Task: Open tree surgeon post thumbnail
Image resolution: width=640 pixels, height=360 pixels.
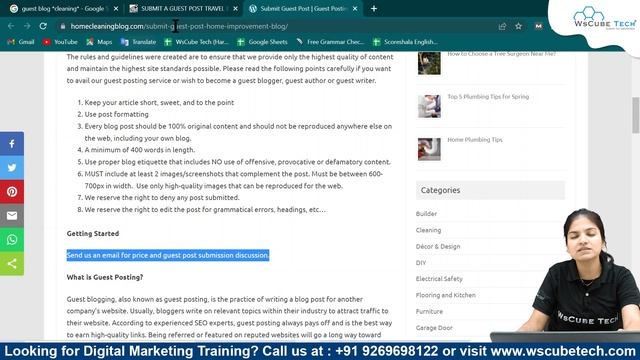Action: [x=429, y=63]
